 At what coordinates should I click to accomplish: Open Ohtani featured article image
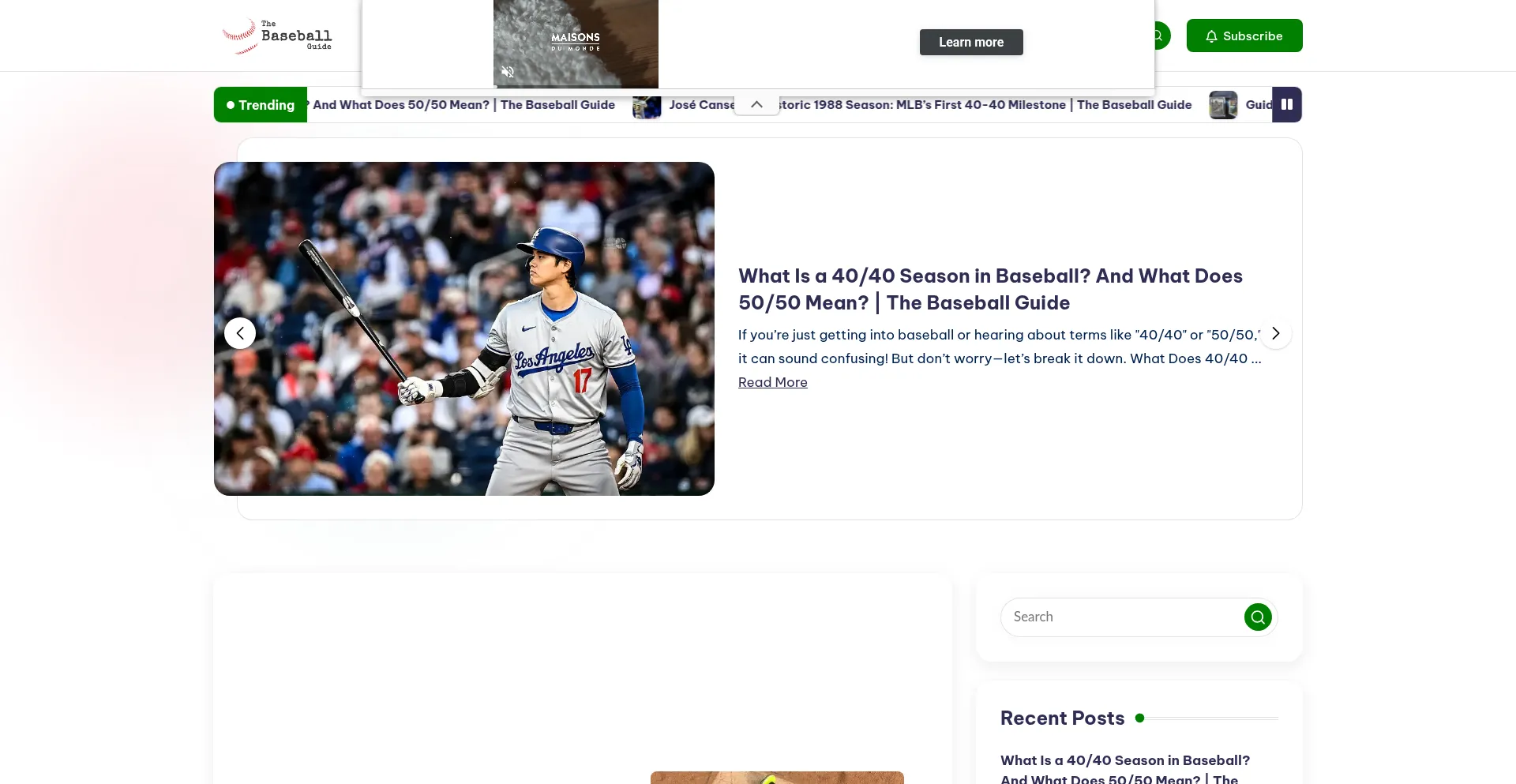464,328
